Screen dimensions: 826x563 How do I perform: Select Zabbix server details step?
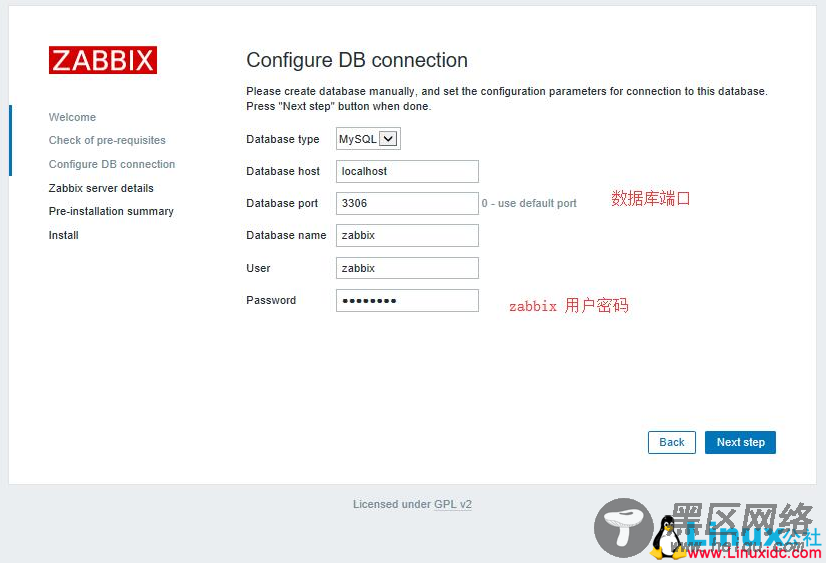[101, 189]
